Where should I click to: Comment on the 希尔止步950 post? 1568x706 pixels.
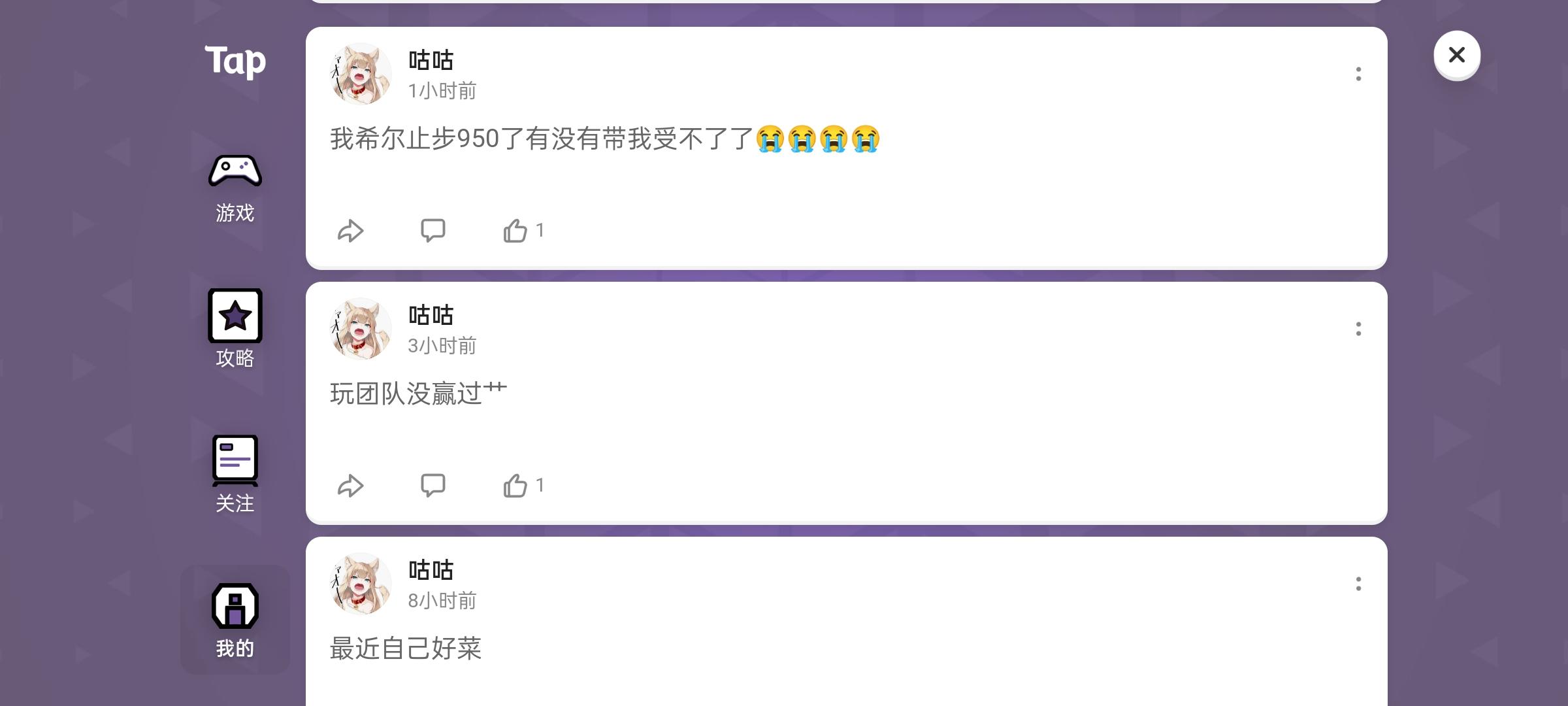(433, 231)
